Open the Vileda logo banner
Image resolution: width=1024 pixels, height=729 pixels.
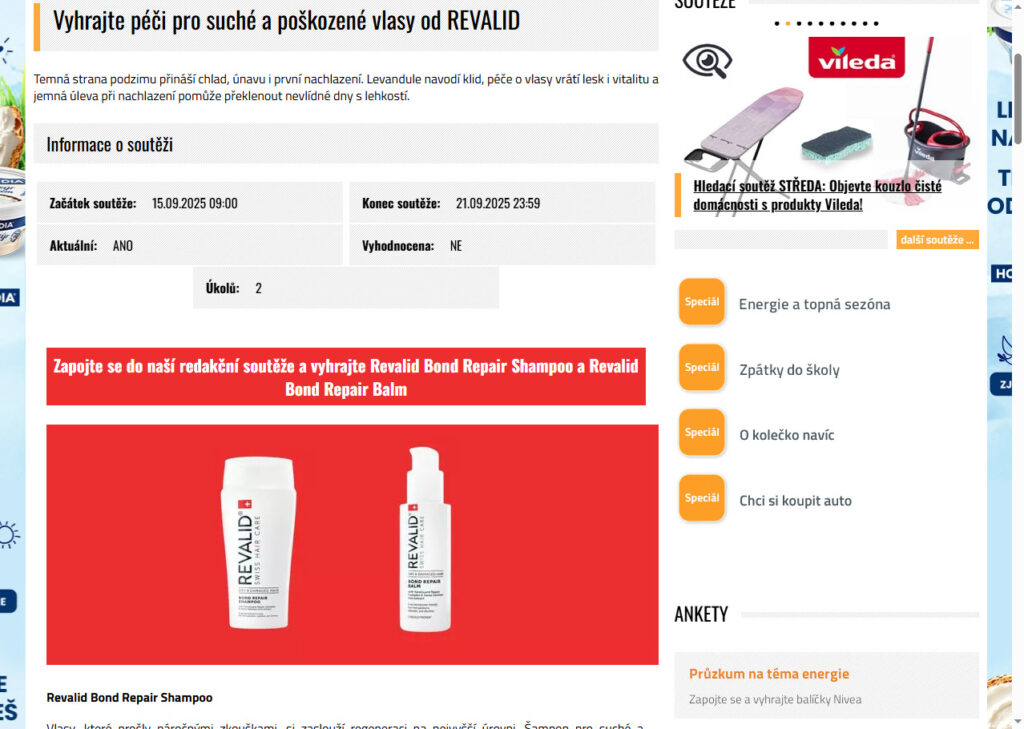[x=856, y=57]
